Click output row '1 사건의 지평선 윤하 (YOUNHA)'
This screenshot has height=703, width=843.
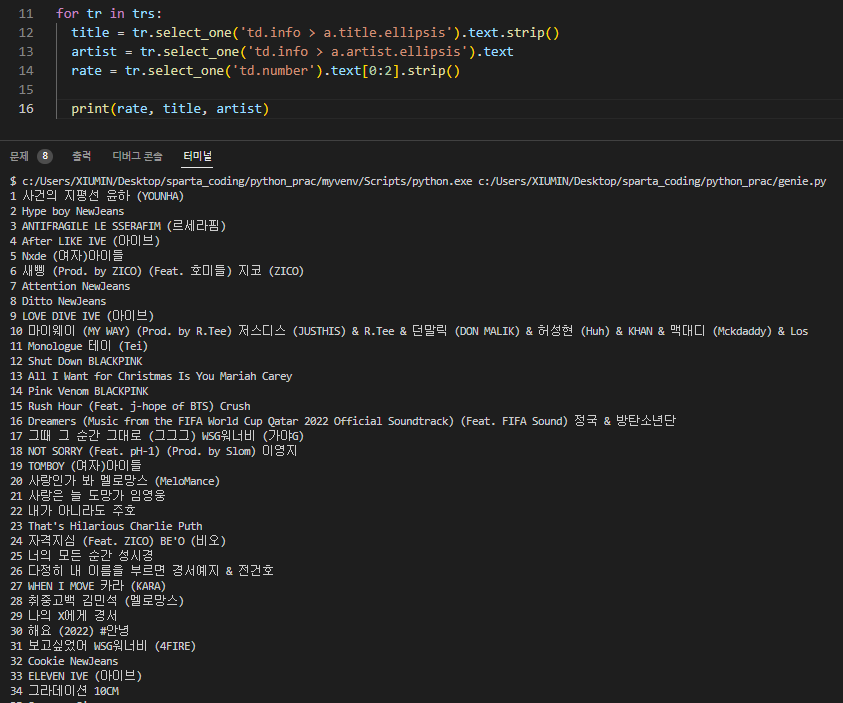pos(97,196)
